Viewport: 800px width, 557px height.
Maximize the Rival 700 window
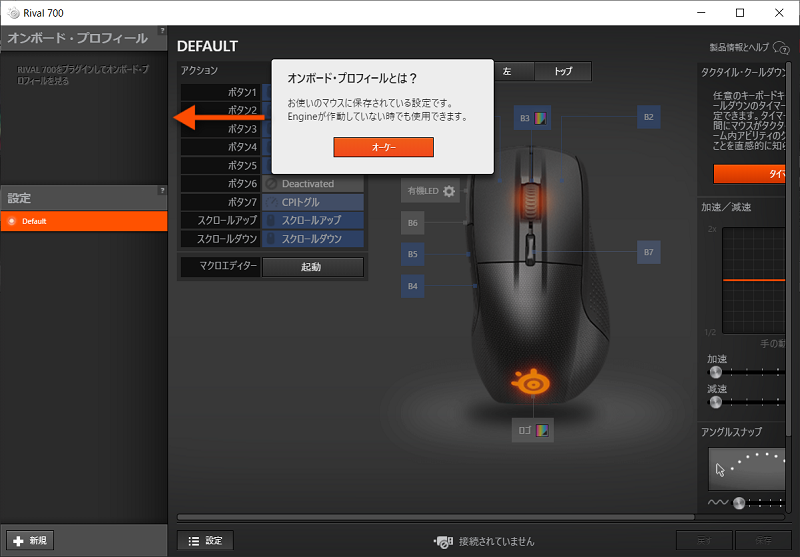click(740, 13)
